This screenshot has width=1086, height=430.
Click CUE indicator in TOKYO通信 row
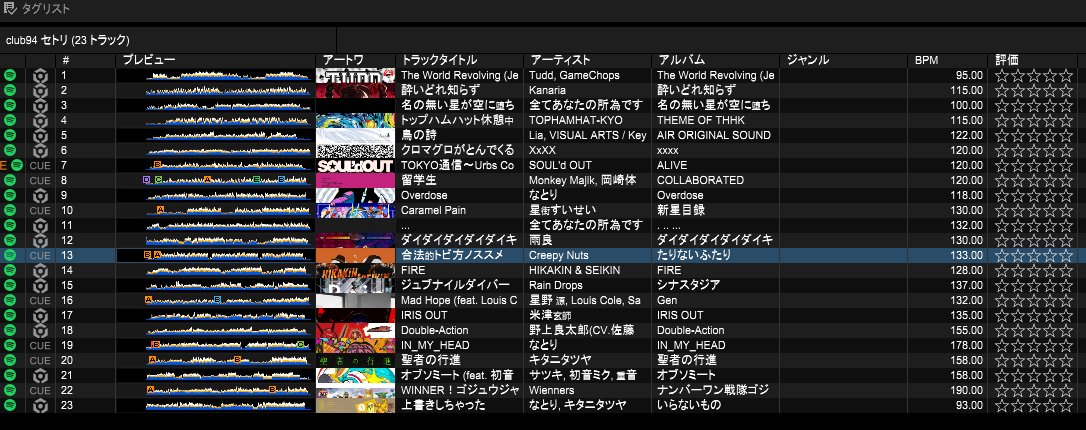tap(40, 165)
